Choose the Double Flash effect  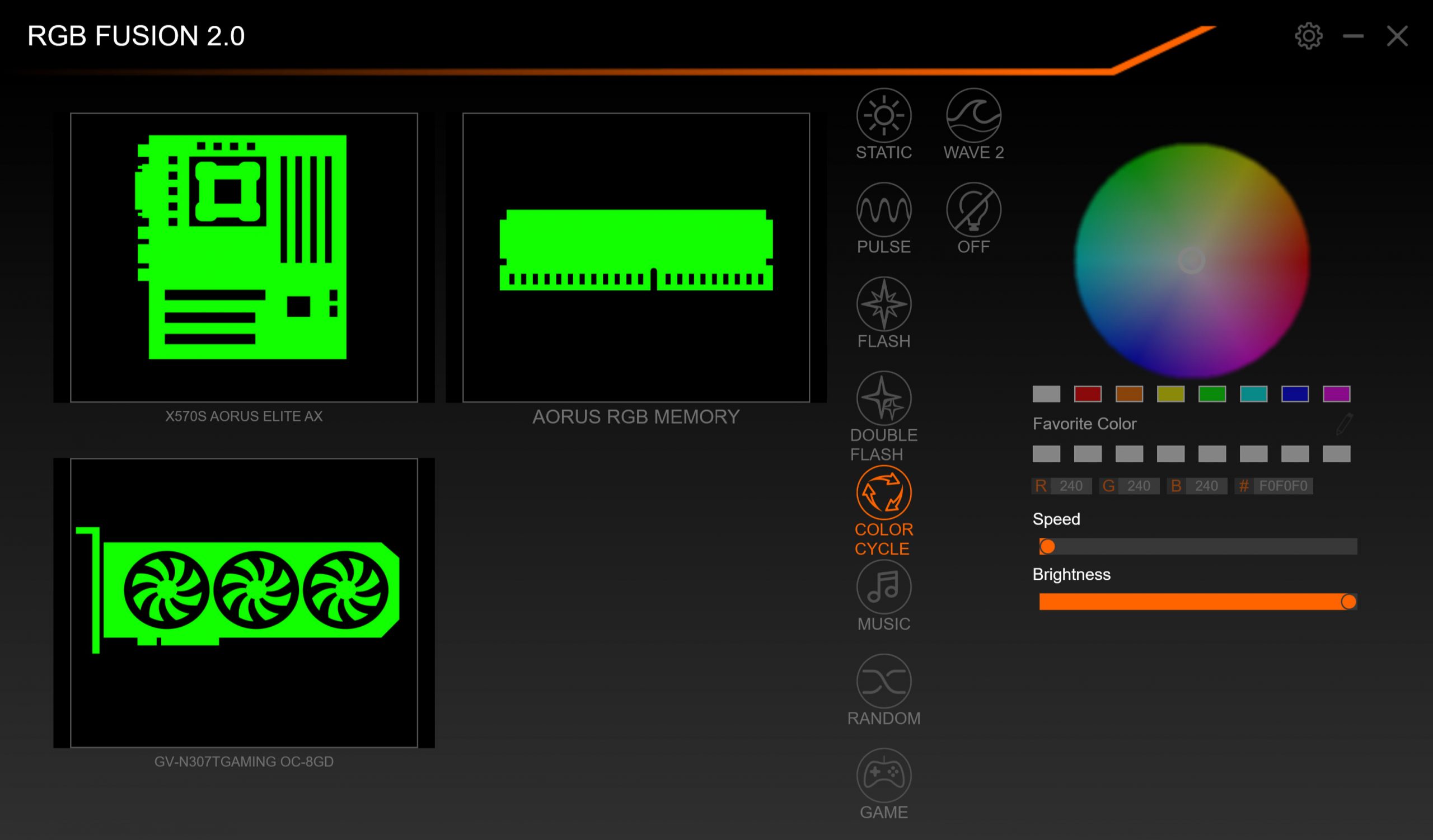click(x=884, y=398)
